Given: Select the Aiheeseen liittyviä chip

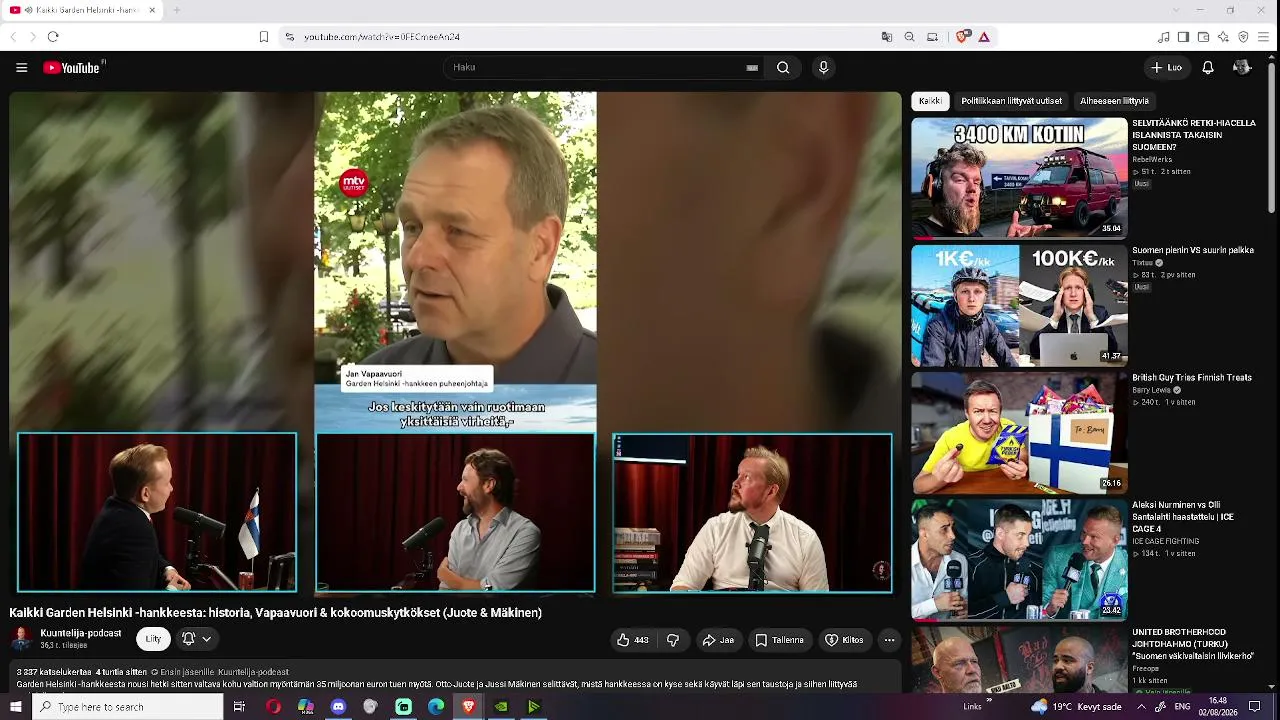Looking at the screenshot, I should click(x=1114, y=101).
